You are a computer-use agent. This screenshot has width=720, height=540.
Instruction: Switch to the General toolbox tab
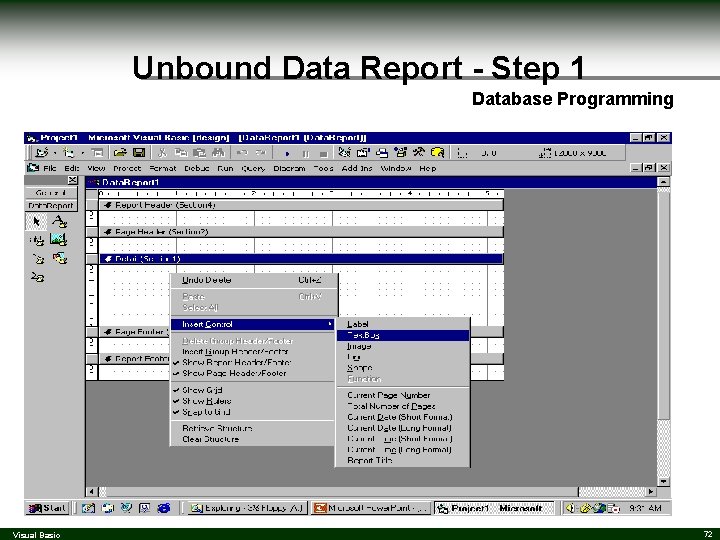coord(51,193)
